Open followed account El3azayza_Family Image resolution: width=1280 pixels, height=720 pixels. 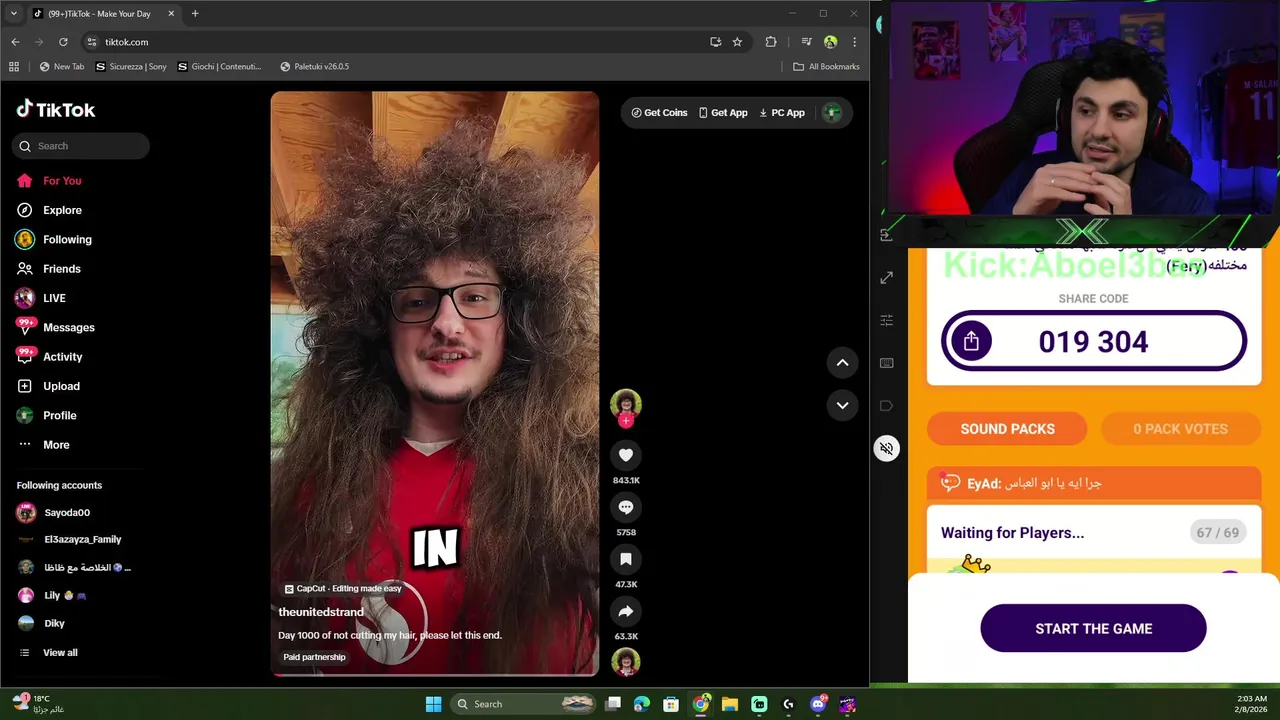pyautogui.click(x=70, y=539)
